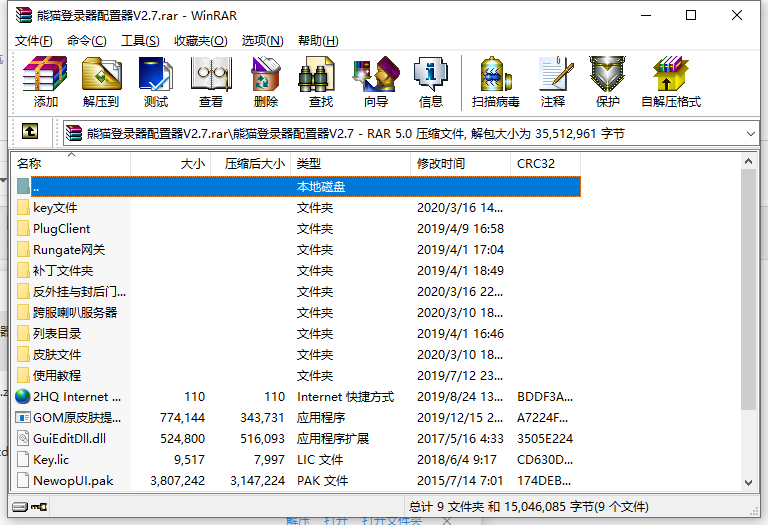Click the 2HQ Internet shortcut globe icon
The image size is (768, 525).
[x=23, y=397]
